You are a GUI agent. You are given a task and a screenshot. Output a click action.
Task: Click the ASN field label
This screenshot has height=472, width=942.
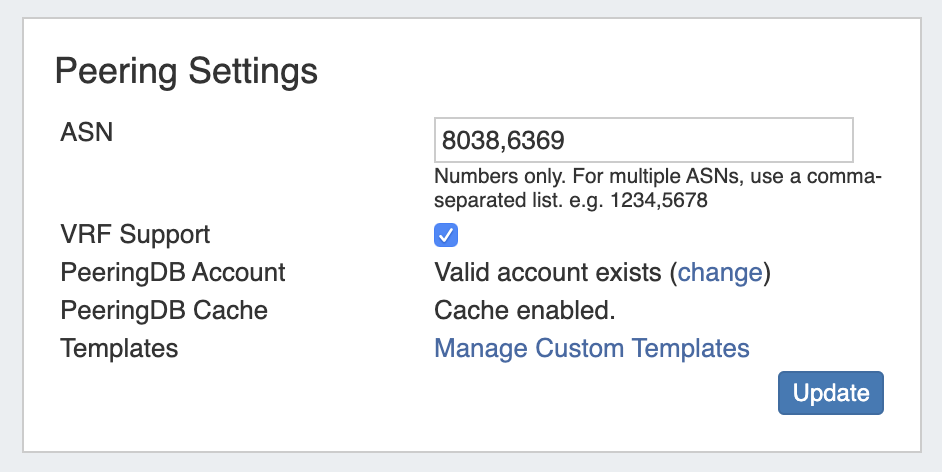coord(87,131)
